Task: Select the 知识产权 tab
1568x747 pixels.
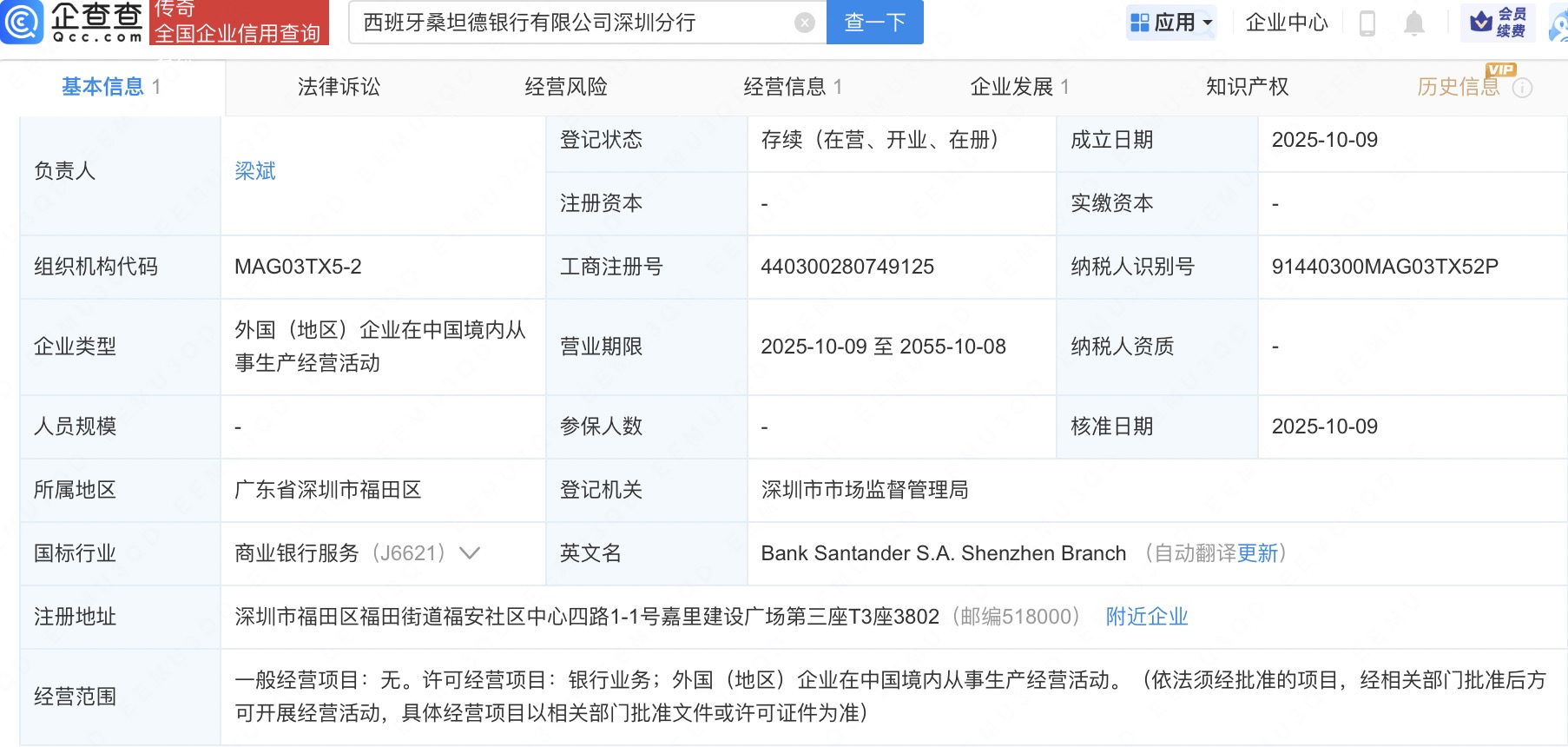Action: [x=1247, y=87]
